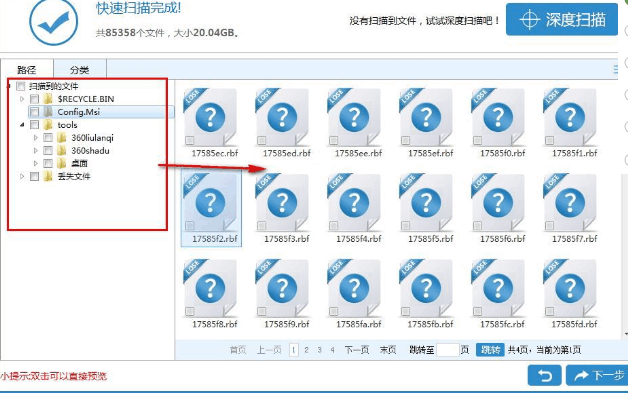The image size is (628, 393).
Task: Select file icon 17585fb.rbf
Action: (427, 288)
